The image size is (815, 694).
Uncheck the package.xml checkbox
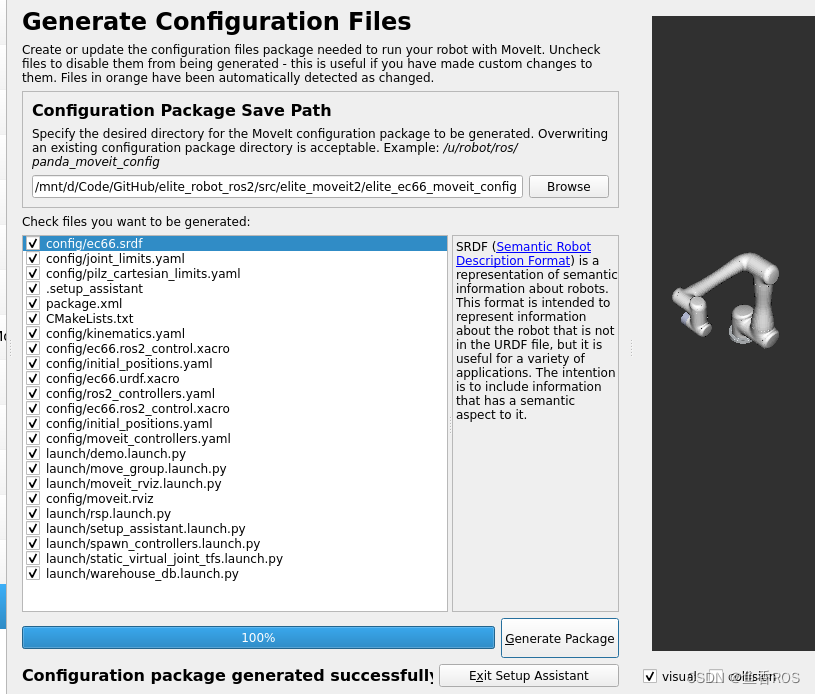pyautogui.click(x=33, y=304)
